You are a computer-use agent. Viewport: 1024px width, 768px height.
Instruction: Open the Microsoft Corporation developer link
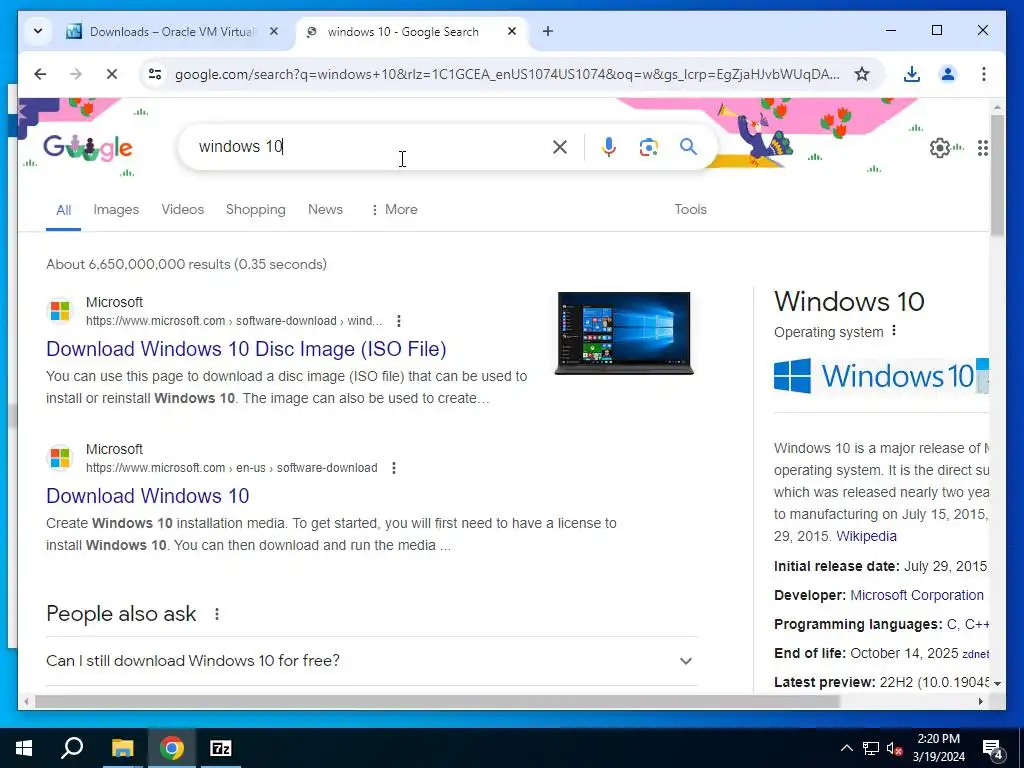pyautogui.click(x=917, y=596)
